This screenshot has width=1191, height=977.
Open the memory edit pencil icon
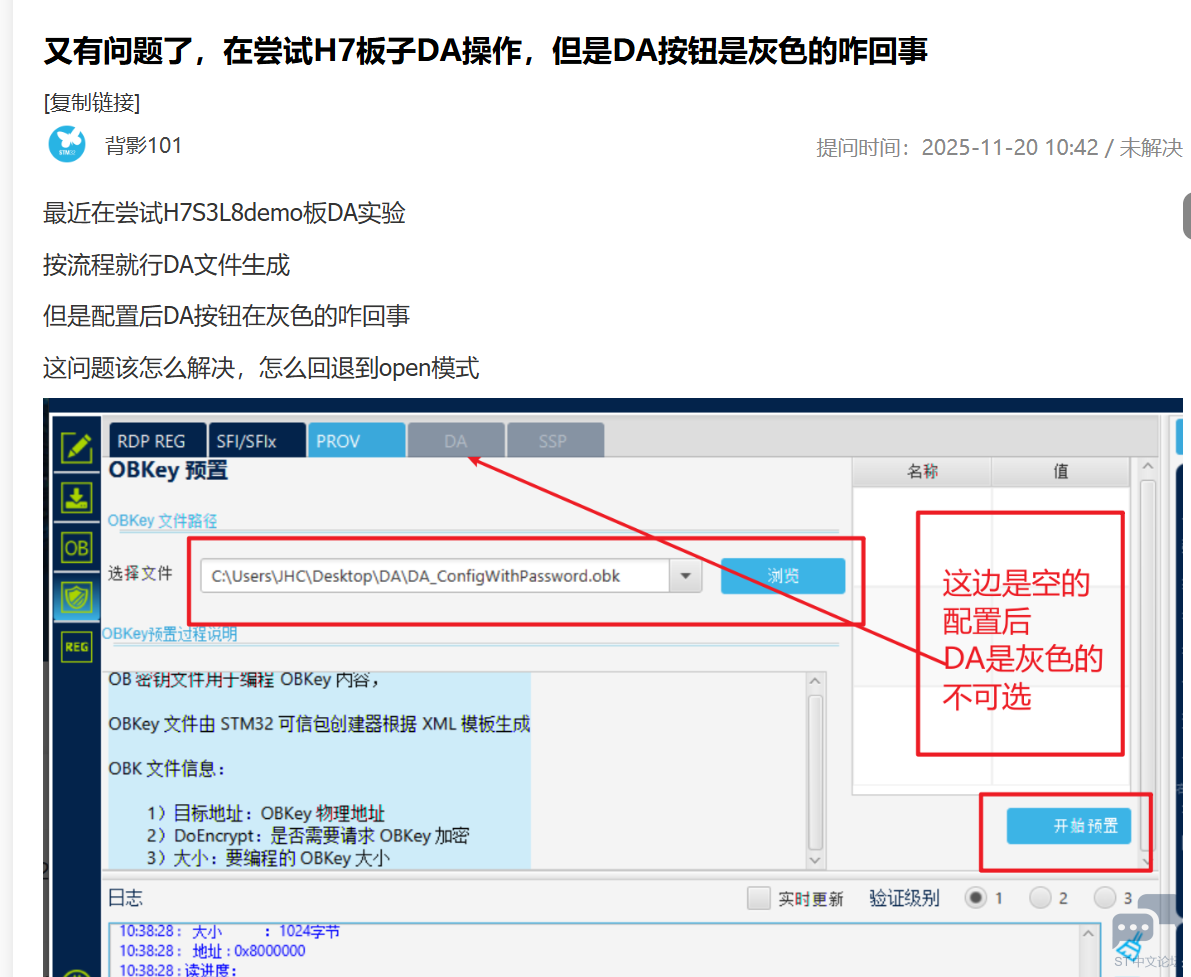pos(77,447)
